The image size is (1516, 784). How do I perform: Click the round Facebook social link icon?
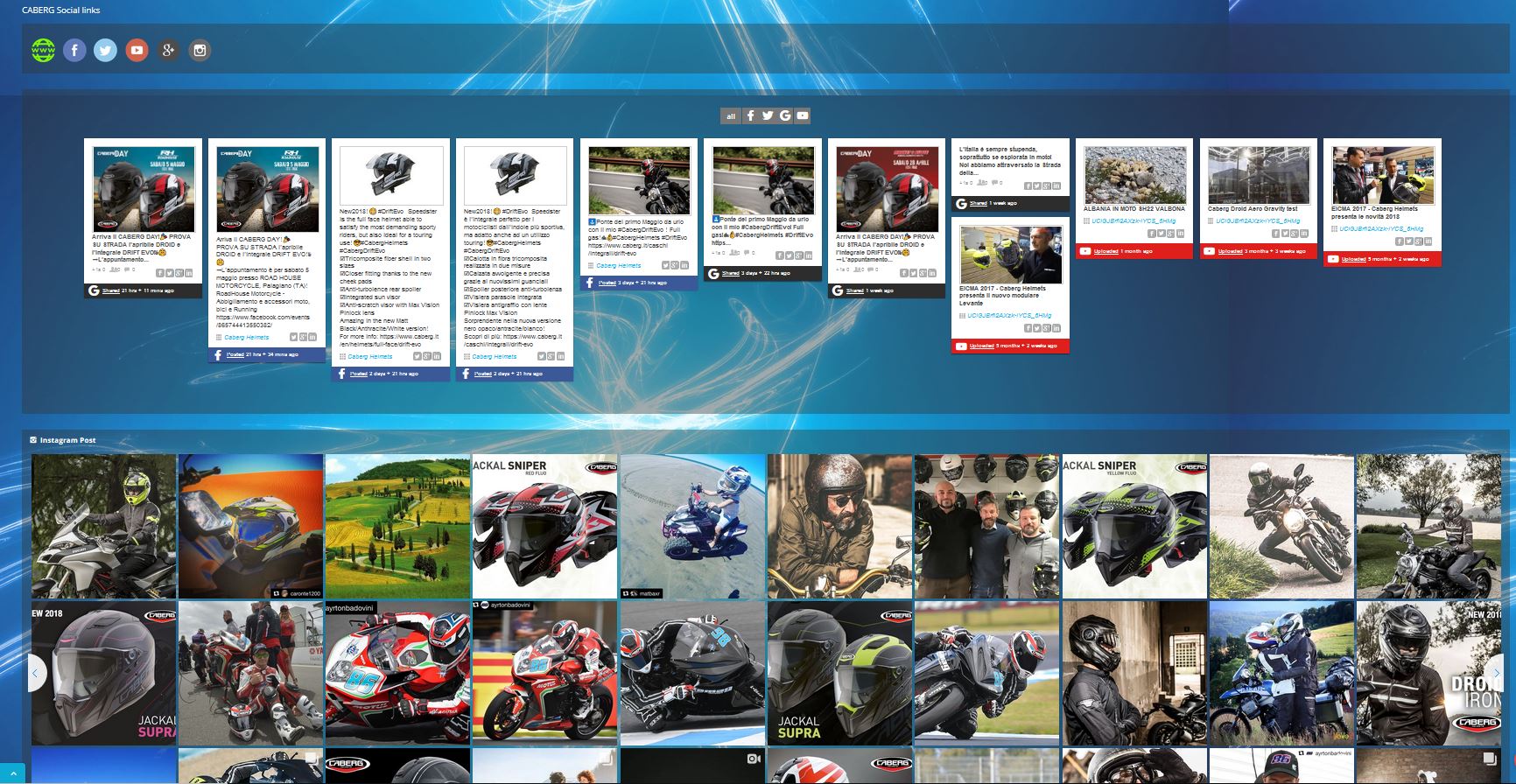coord(74,51)
